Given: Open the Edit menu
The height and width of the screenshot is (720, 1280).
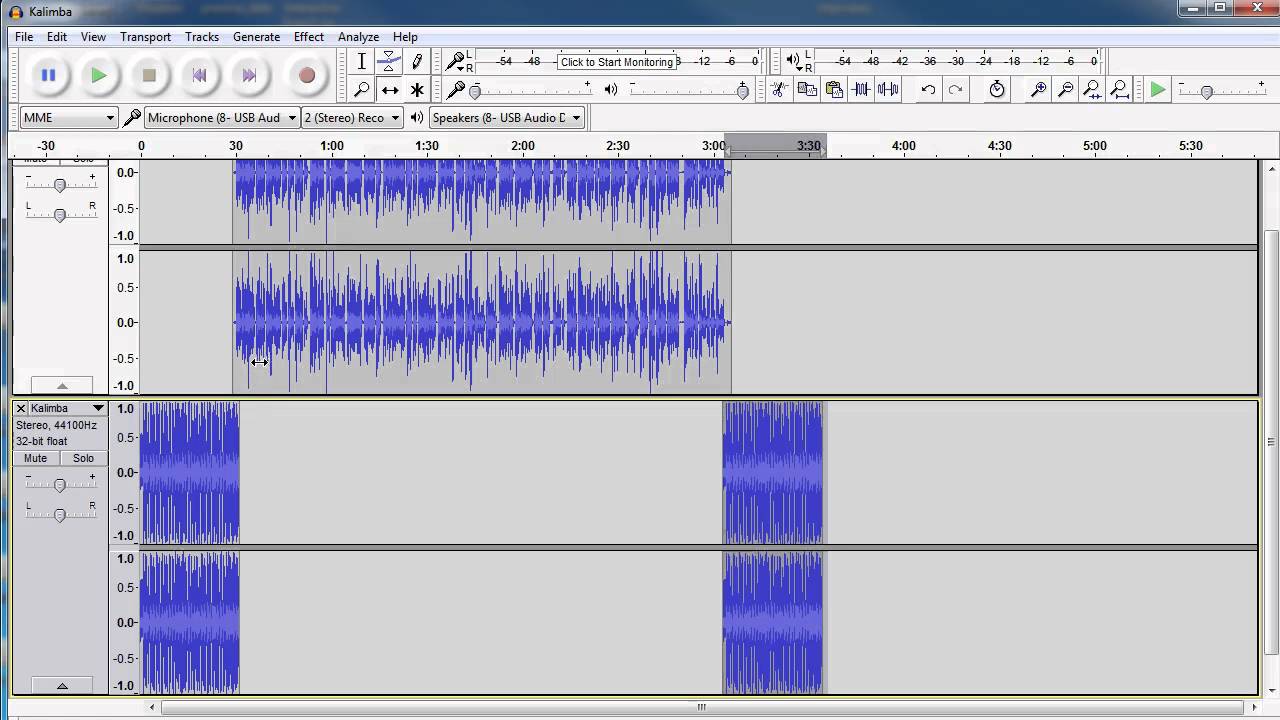Looking at the screenshot, I should click(x=57, y=37).
